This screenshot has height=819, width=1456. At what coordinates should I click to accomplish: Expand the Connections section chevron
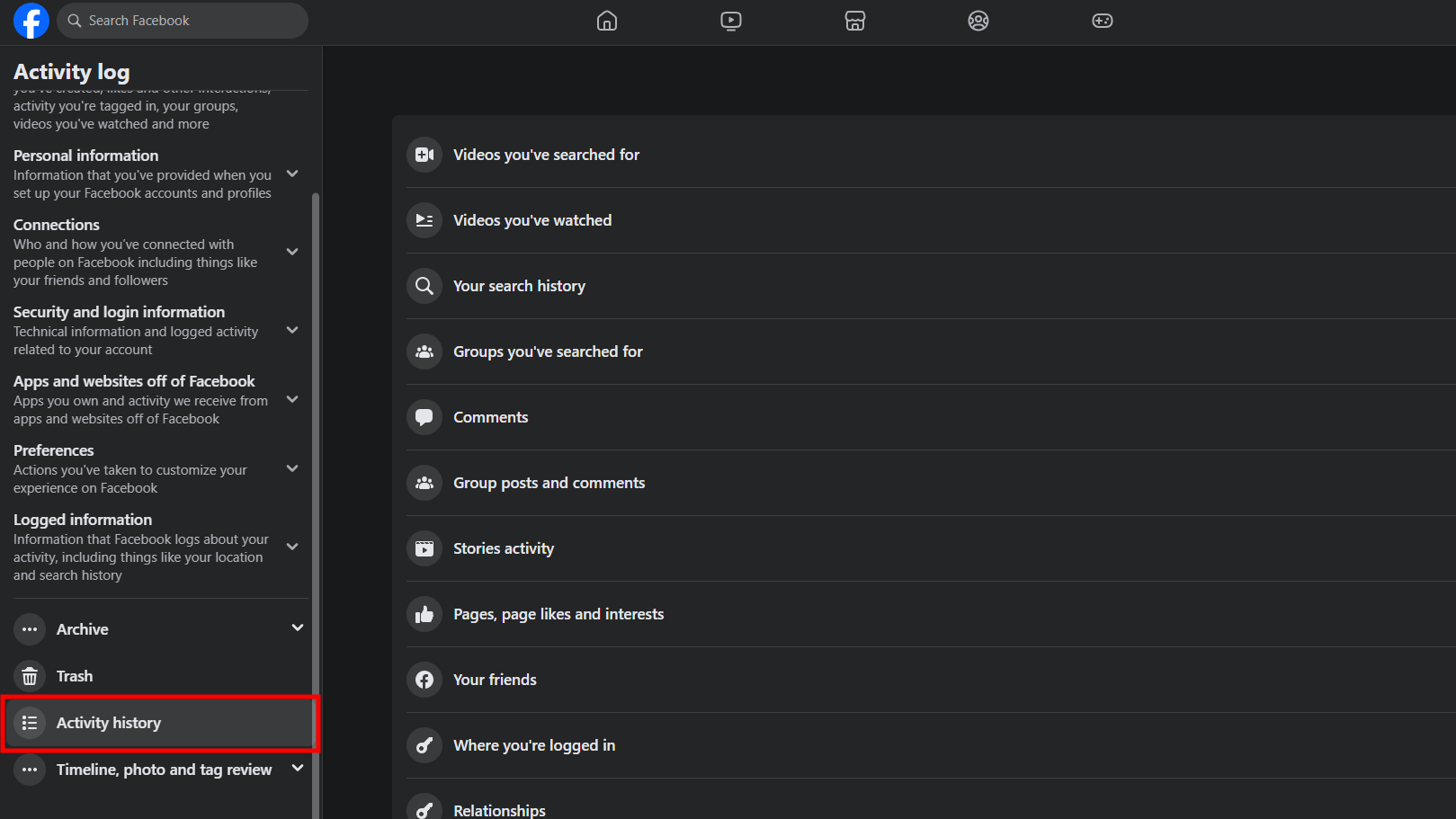tap(292, 252)
